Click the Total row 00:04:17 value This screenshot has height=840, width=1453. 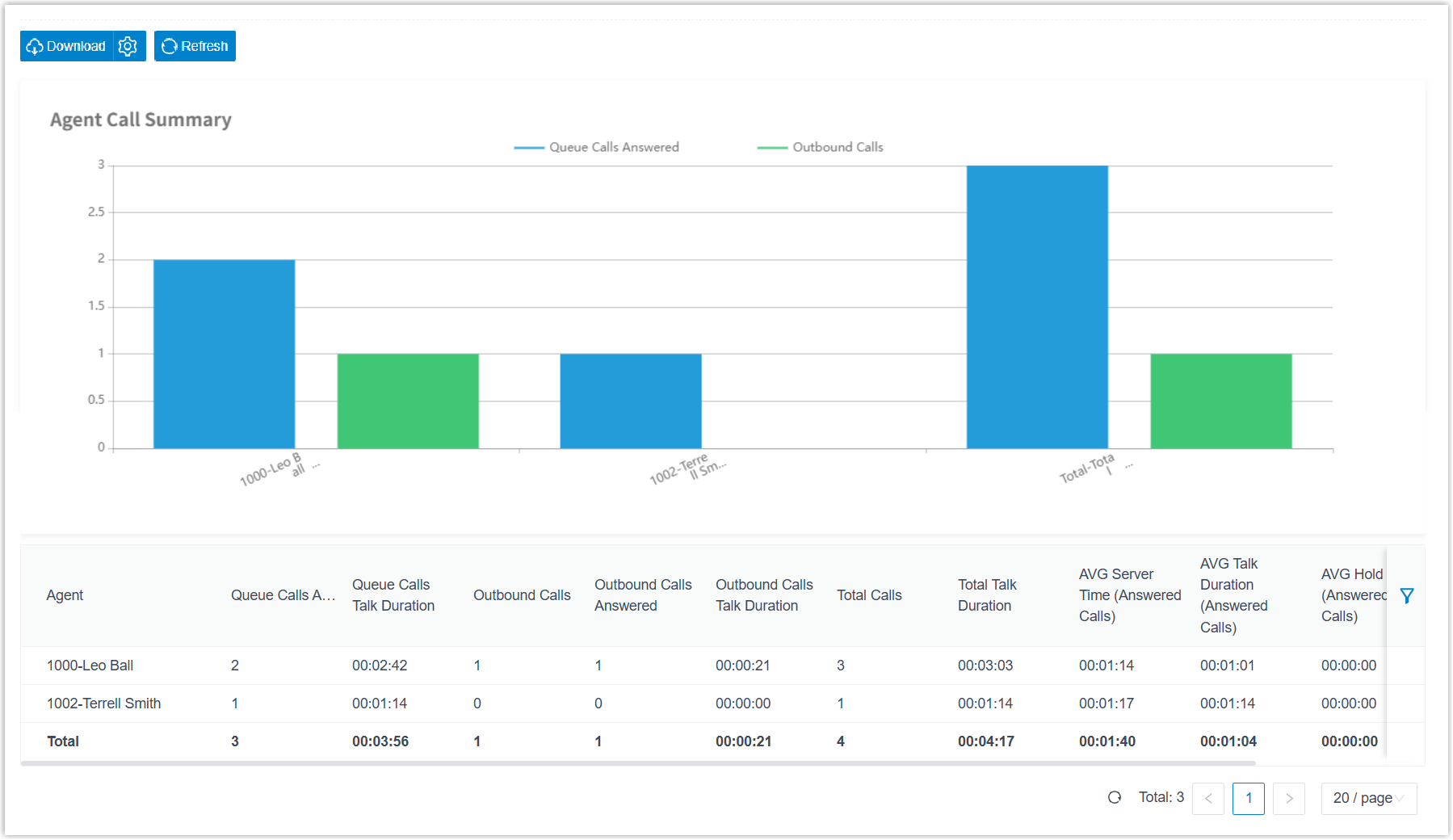tap(986, 741)
